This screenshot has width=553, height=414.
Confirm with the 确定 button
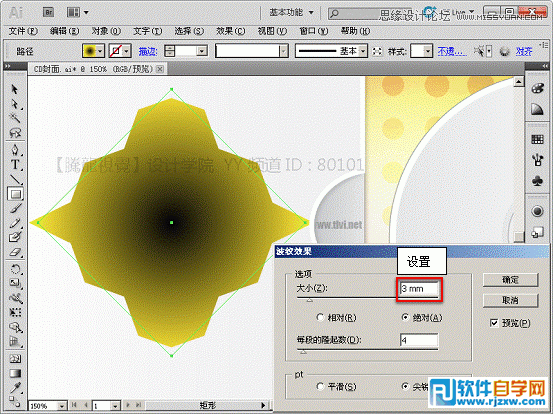click(x=510, y=280)
